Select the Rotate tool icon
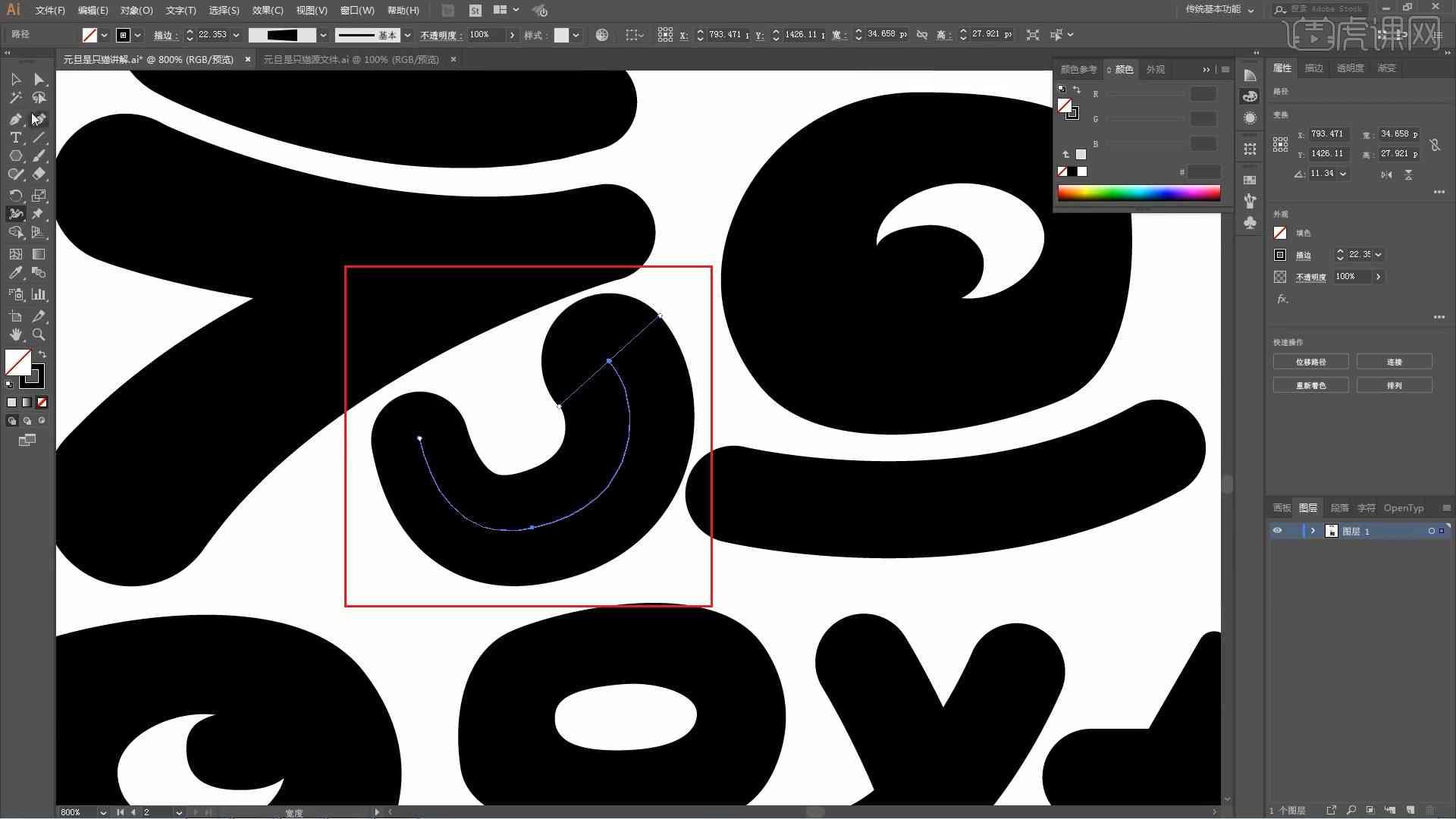 [15, 195]
